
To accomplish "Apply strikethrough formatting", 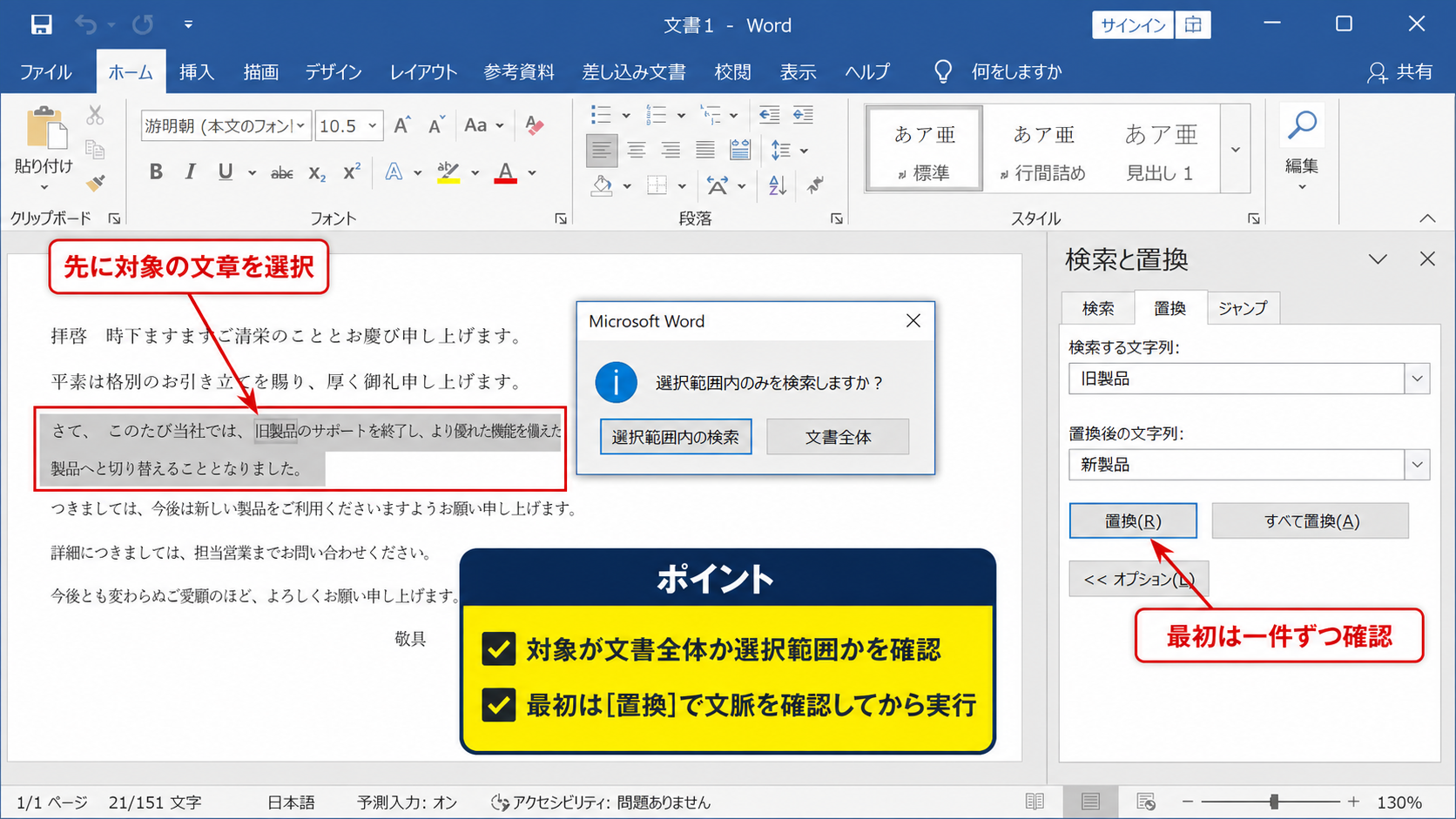I will click(x=281, y=172).
